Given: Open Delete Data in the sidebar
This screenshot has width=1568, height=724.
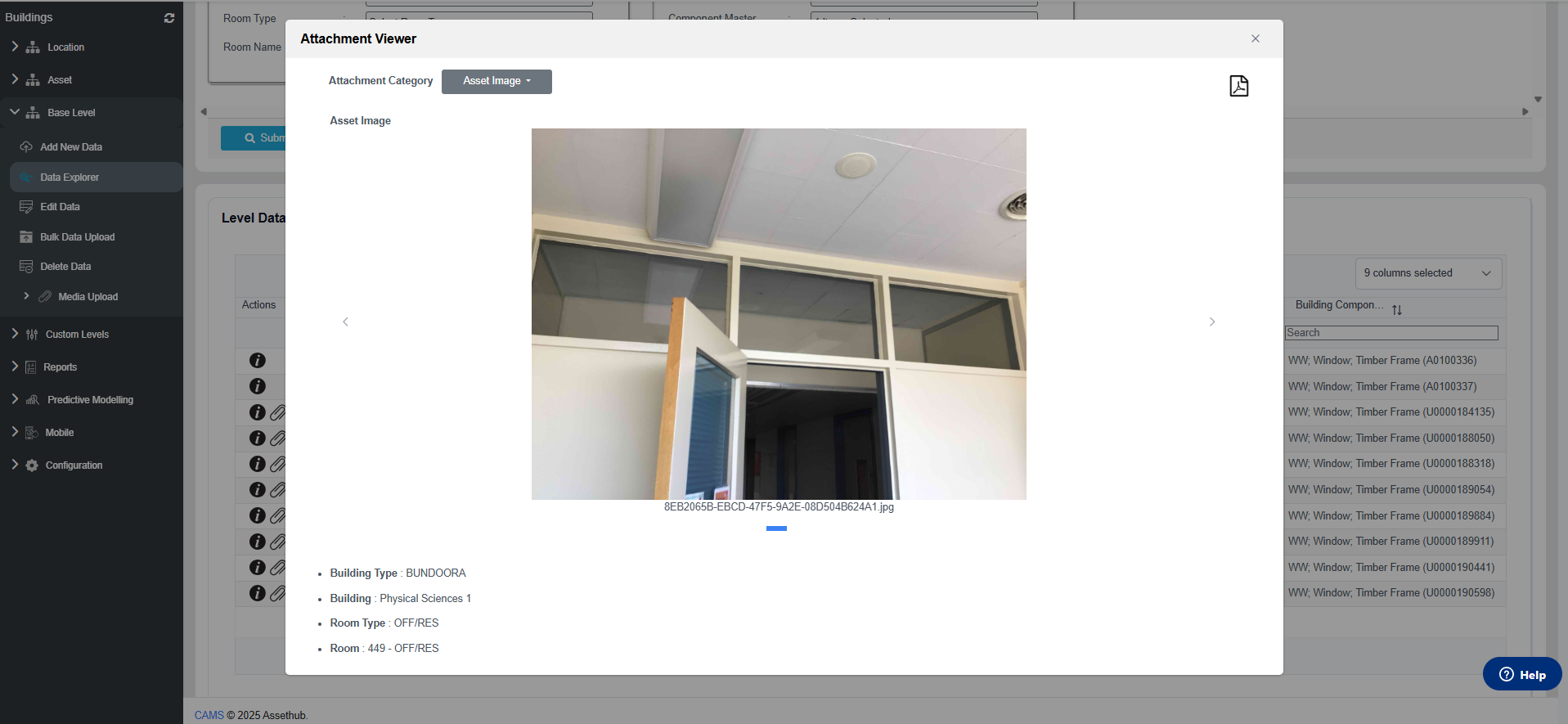Looking at the screenshot, I should coord(65,267).
